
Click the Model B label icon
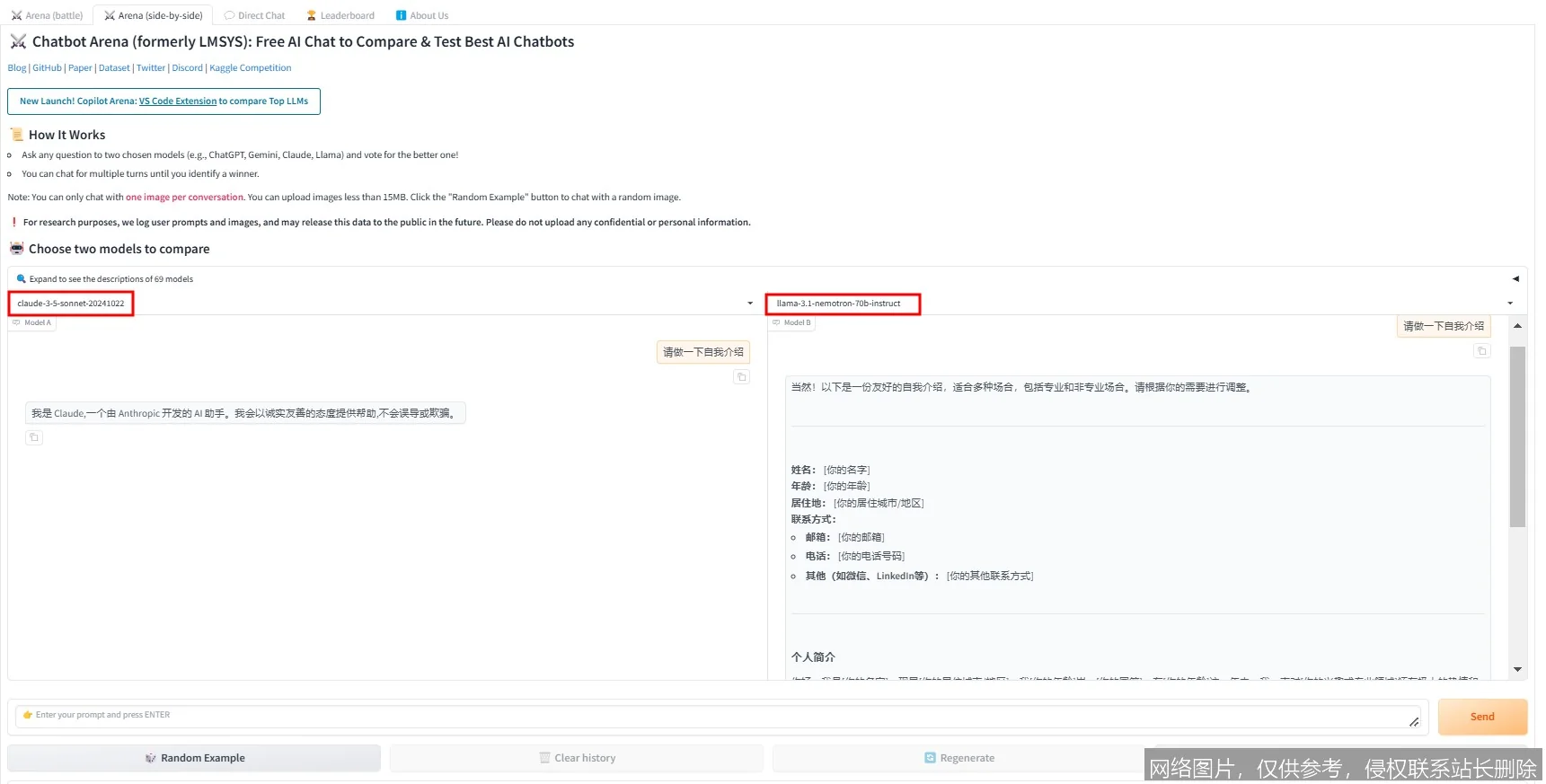pyautogui.click(x=776, y=322)
